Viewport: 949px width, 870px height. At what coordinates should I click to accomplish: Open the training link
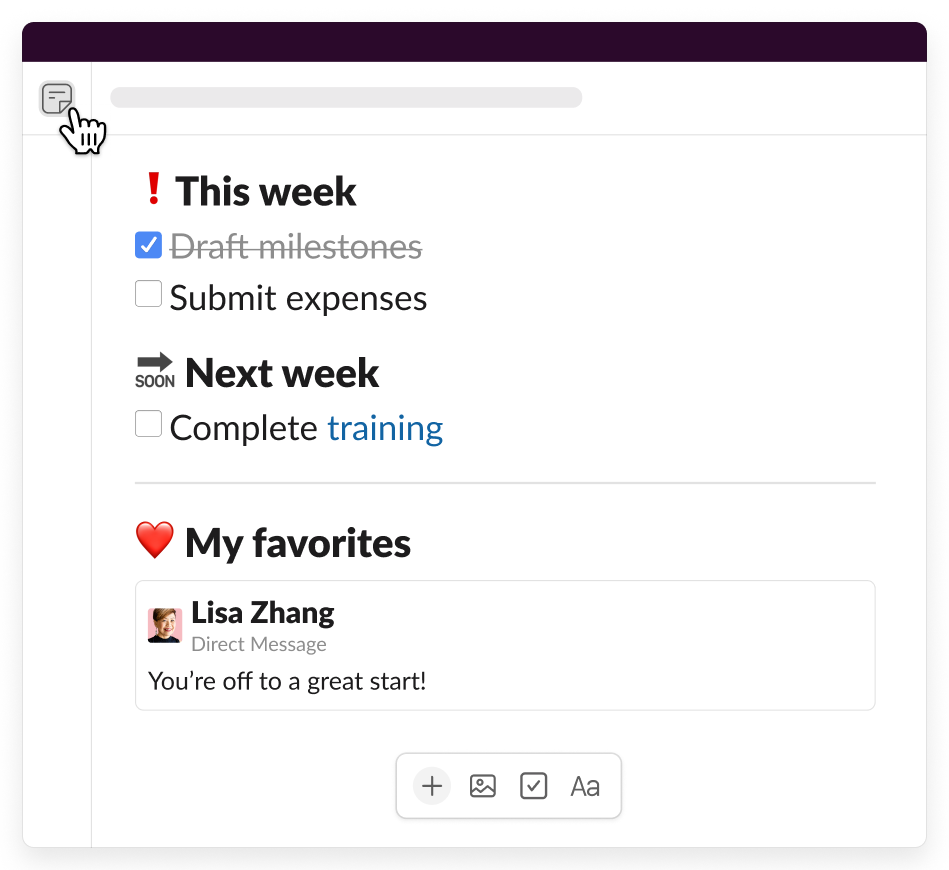385,428
